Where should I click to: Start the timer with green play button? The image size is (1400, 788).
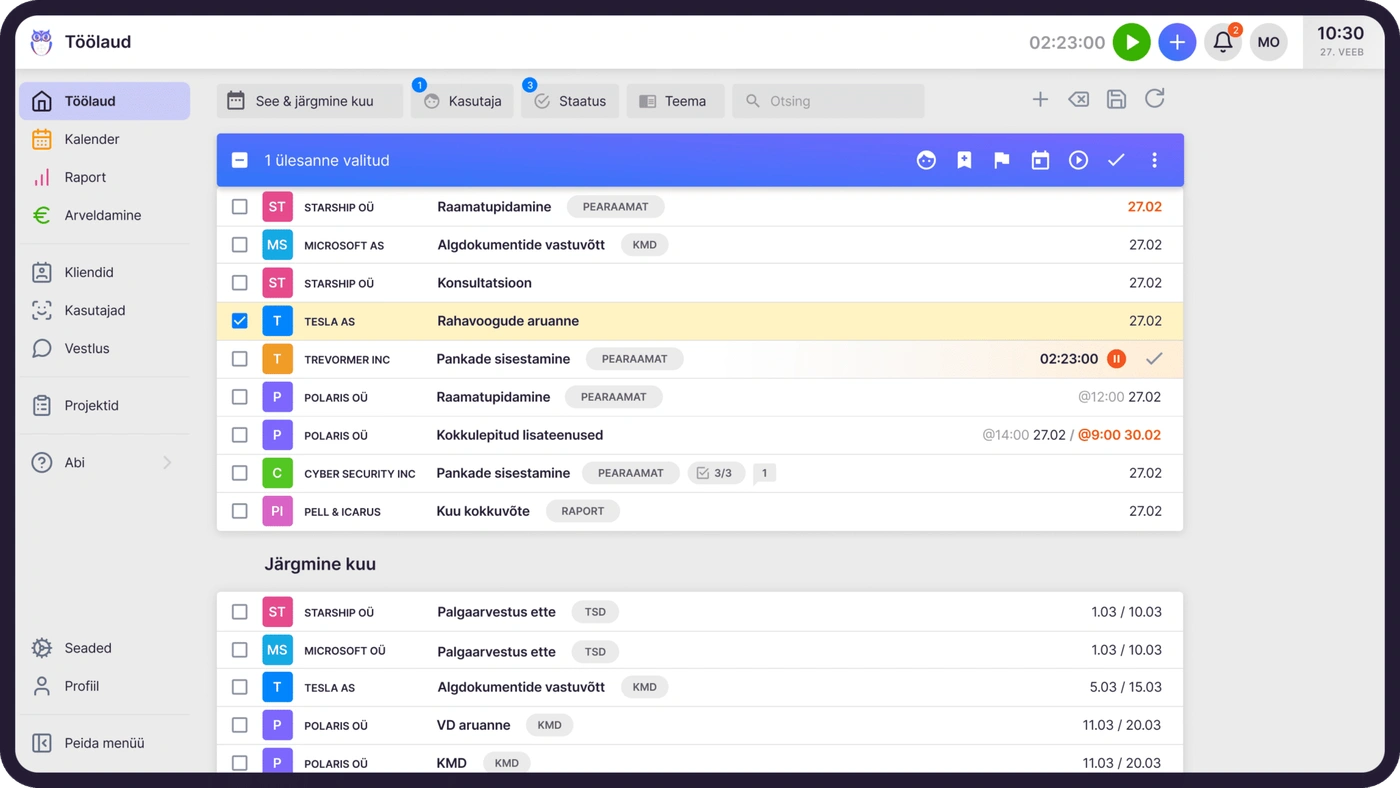1132,42
